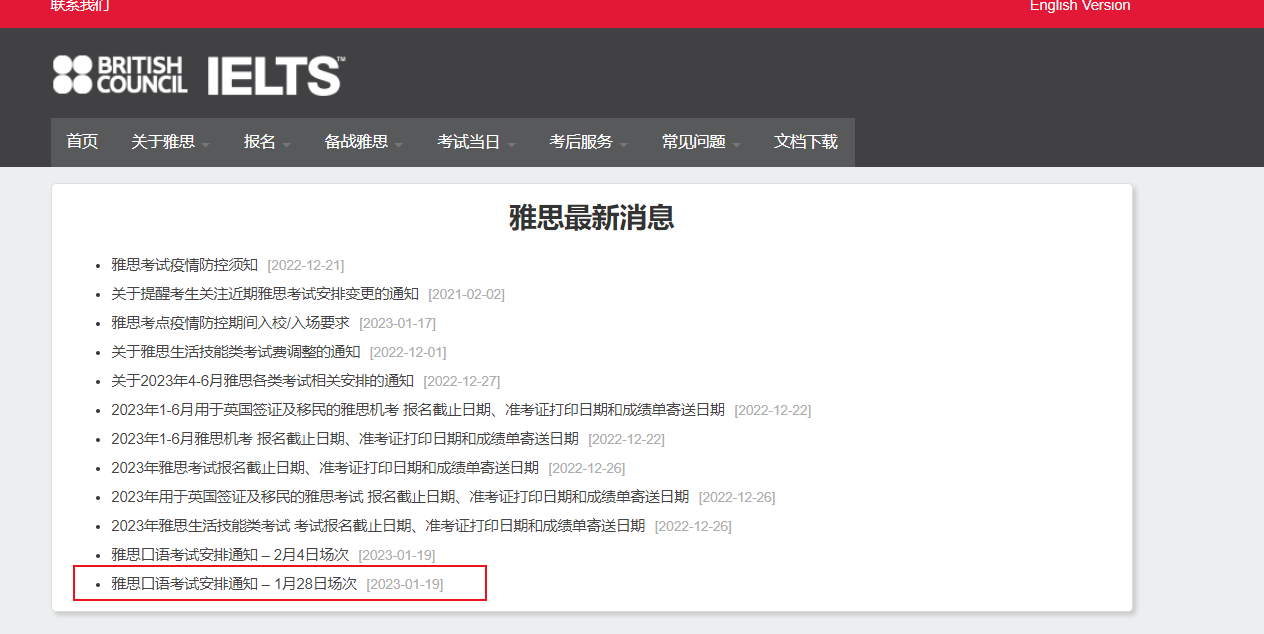Read the 关于雅思生活技能类考试费调整的通知 notice
This screenshot has height=634, width=1264.
click(x=235, y=352)
